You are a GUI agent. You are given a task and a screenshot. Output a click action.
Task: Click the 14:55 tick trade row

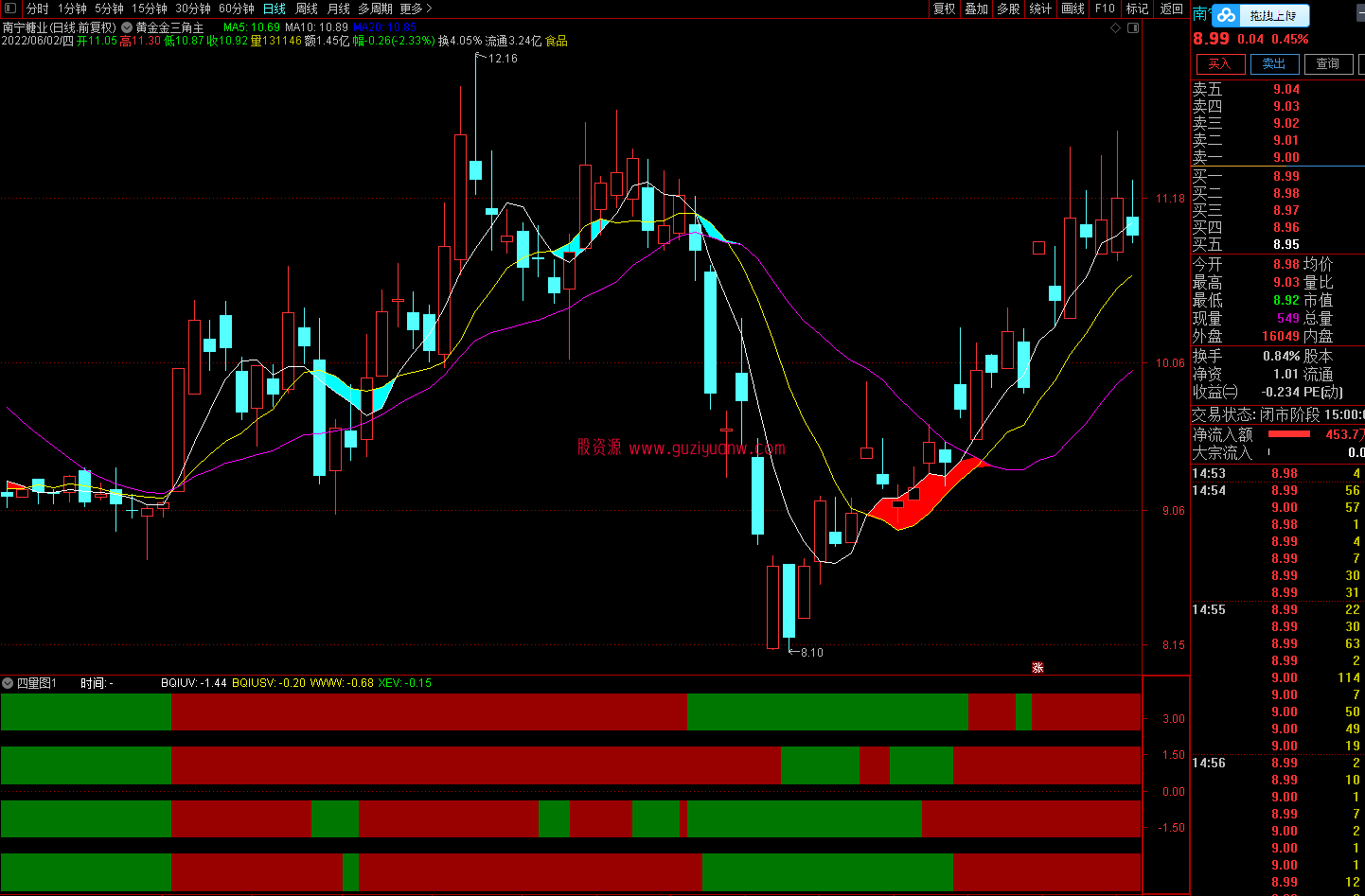click(x=1277, y=610)
